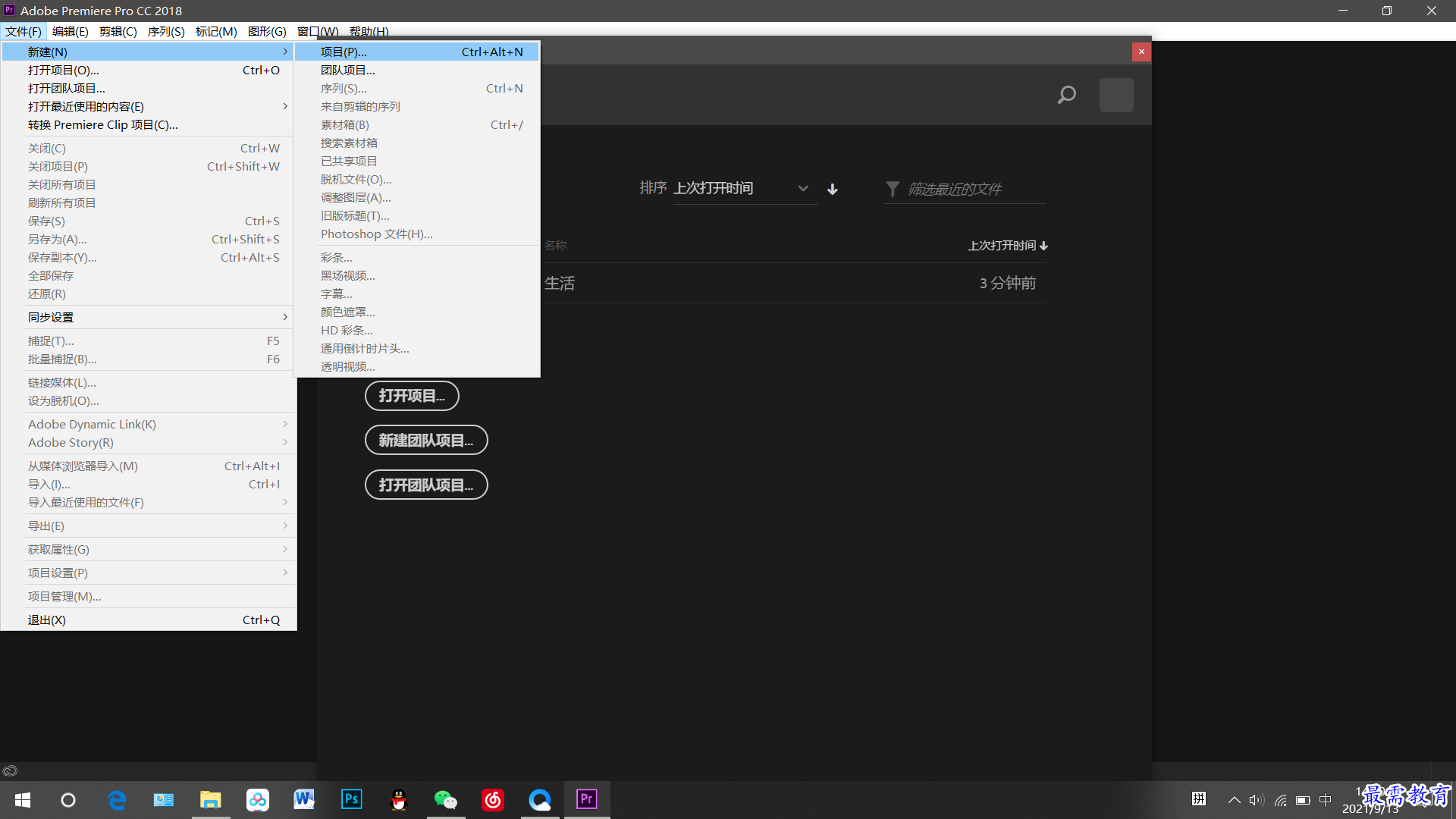Viewport: 1456px width, 819px height.
Task: Click the input method 中 indicator
Action: 1326,800
